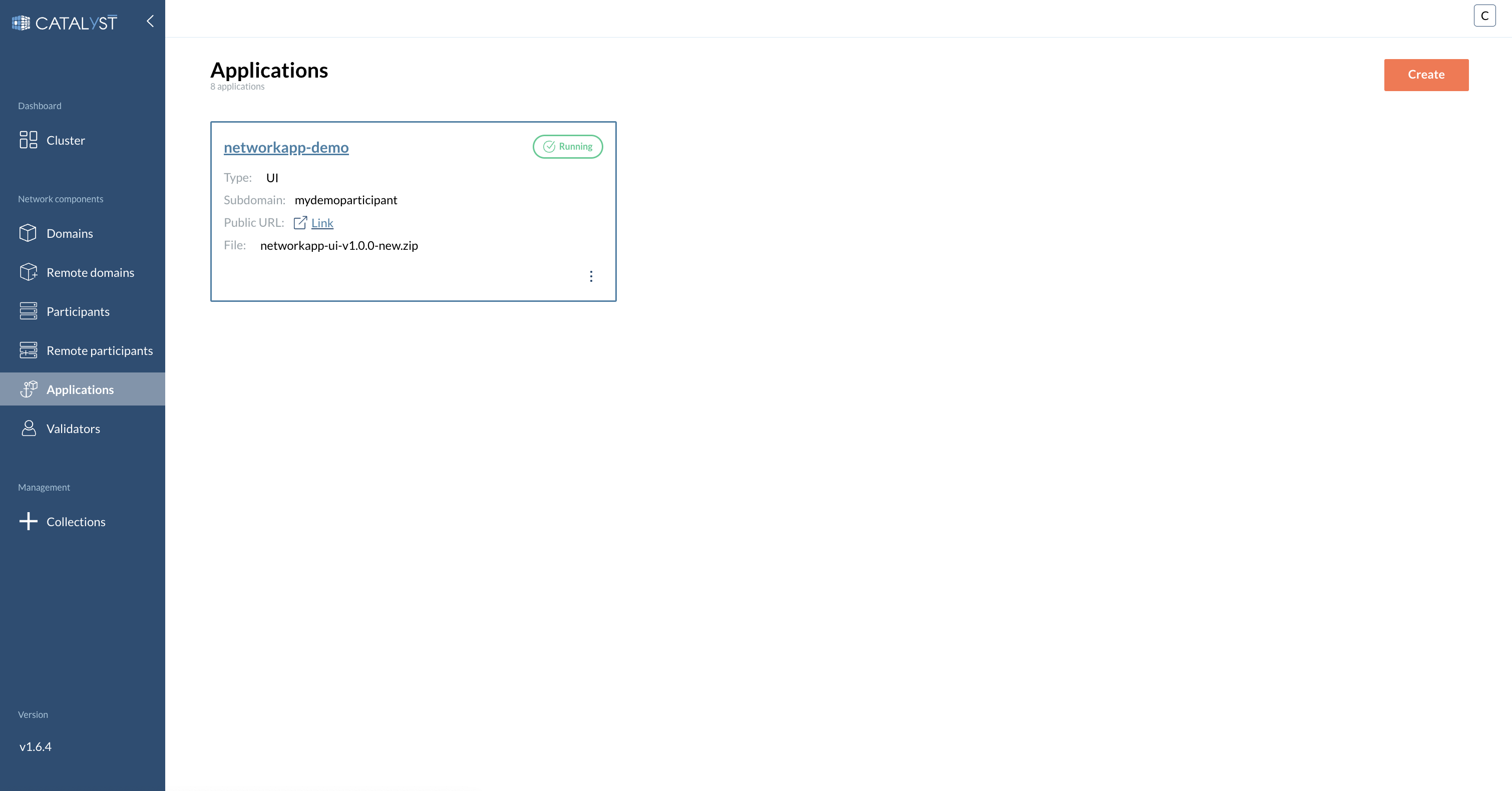This screenshot has height=791, width=1512.
Task: Switch to the Applications section in sidebar
Action: tap(81, 389)
